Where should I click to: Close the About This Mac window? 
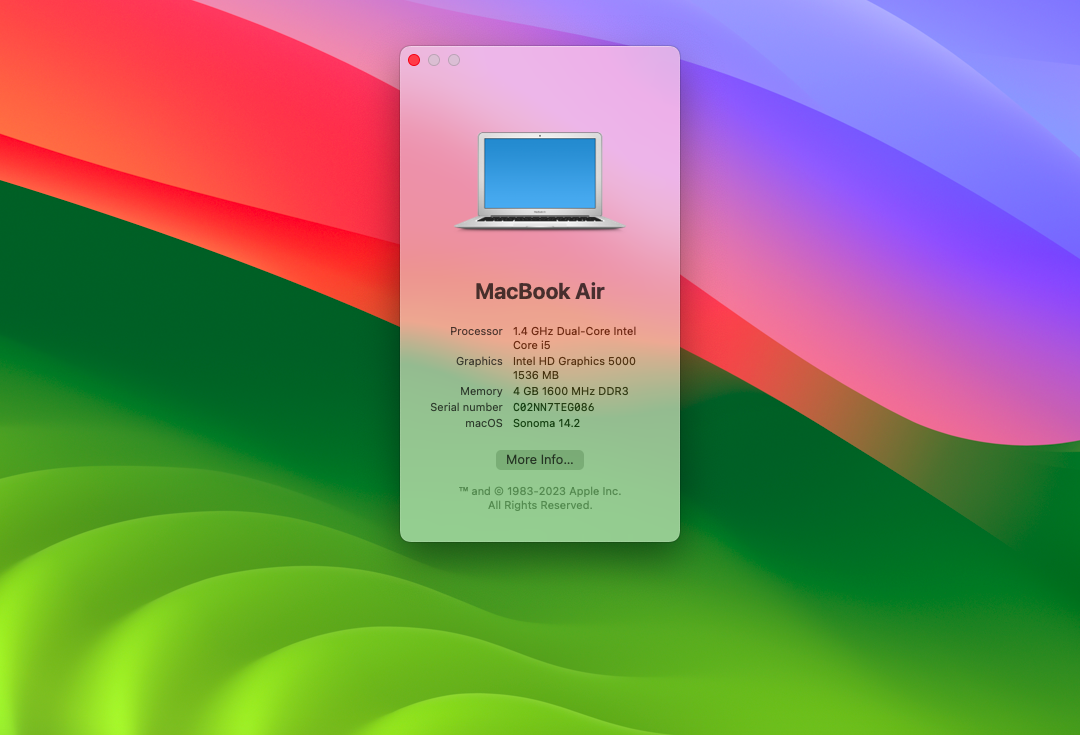414,60
